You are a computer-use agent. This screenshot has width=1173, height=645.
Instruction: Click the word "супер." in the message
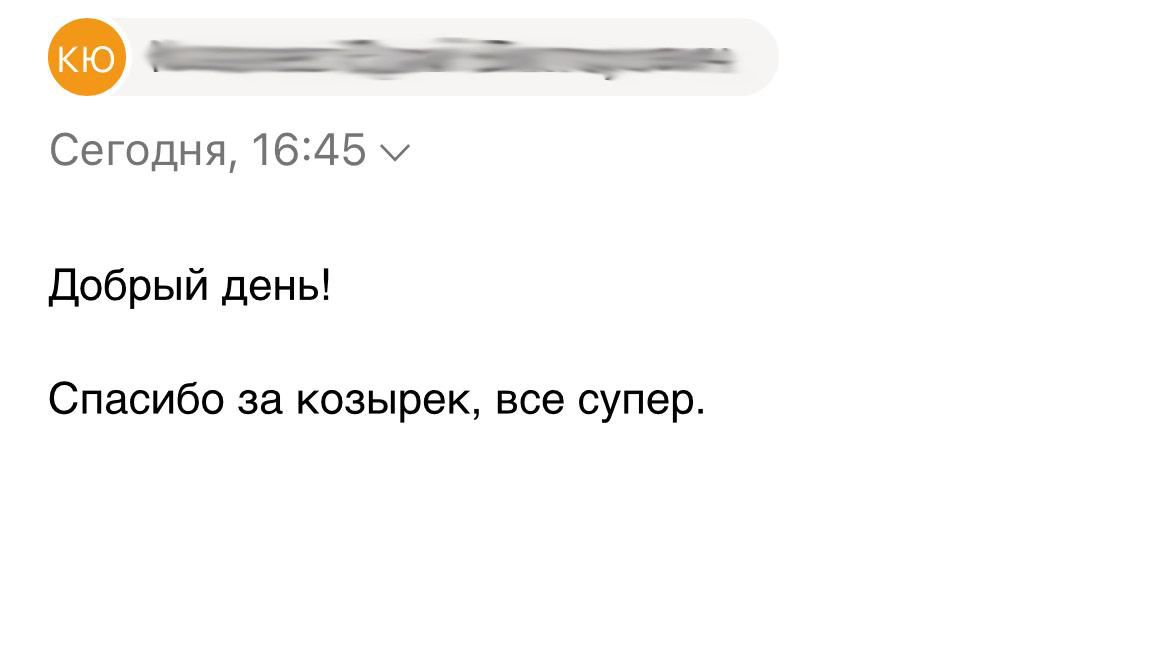(x=640, y=401)
